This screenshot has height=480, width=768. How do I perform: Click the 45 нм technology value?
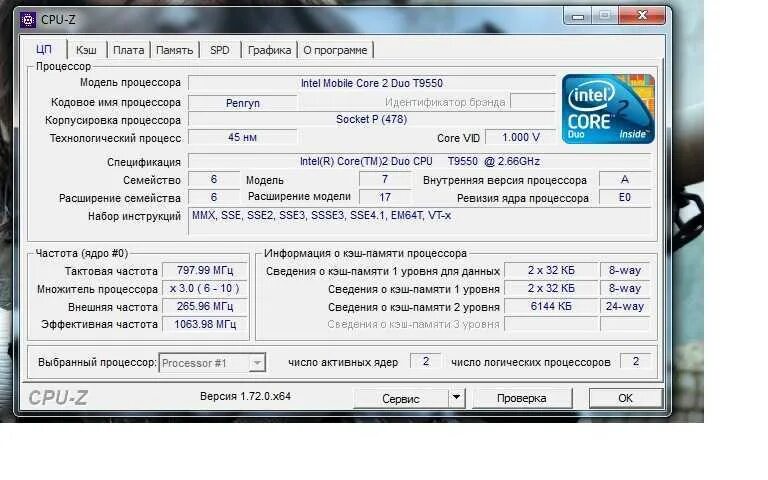pyautogui.click(x=242, y=137)
